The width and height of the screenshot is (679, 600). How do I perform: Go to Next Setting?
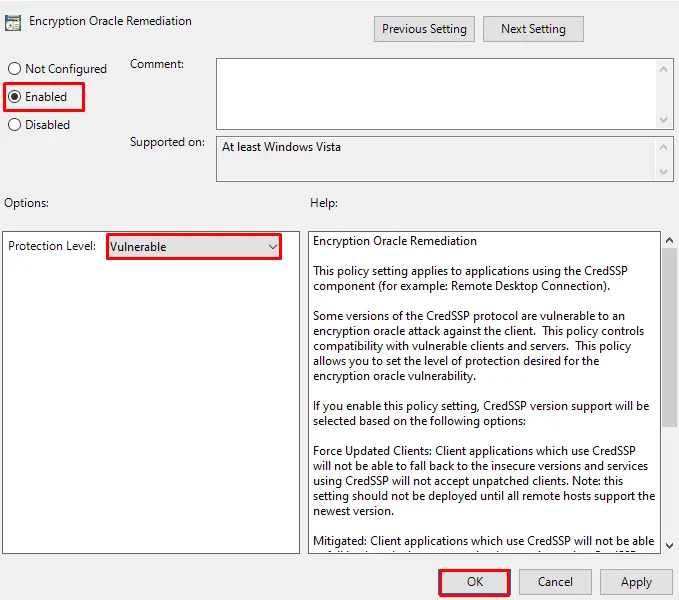pos(533,29)
